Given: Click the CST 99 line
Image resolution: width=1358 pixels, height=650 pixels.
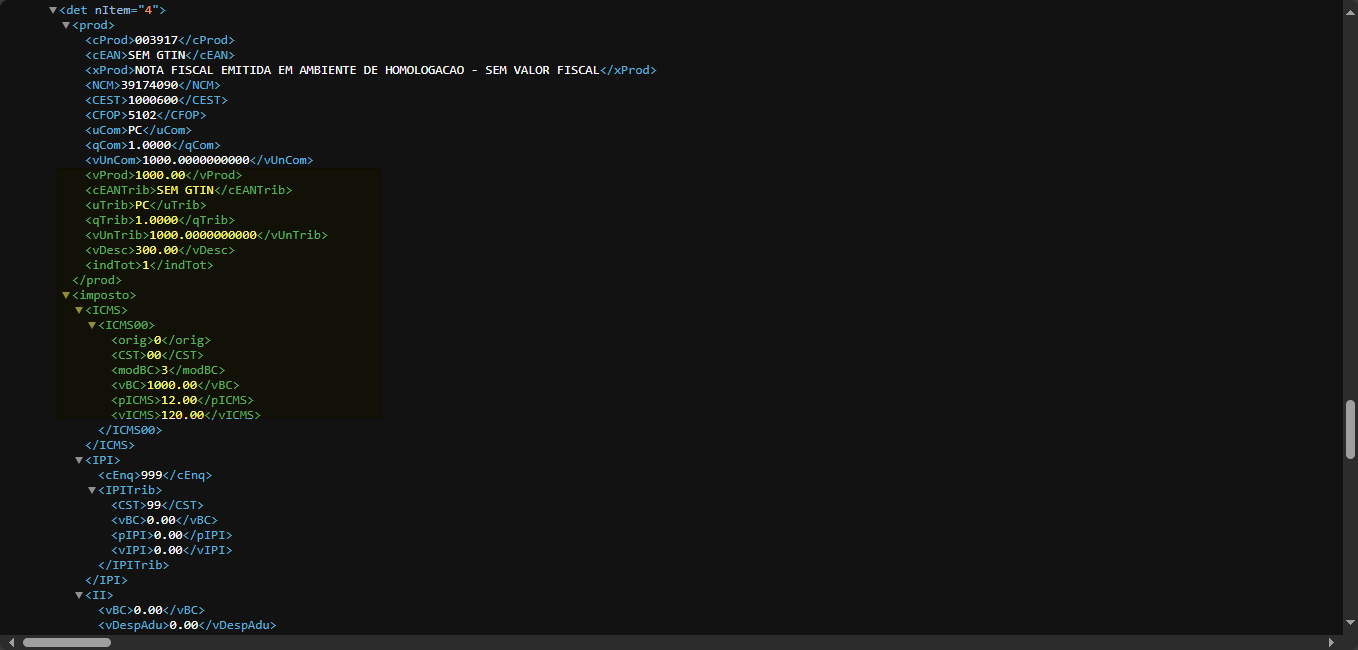Looking at the screenshot, I should [x=157, y=505].
